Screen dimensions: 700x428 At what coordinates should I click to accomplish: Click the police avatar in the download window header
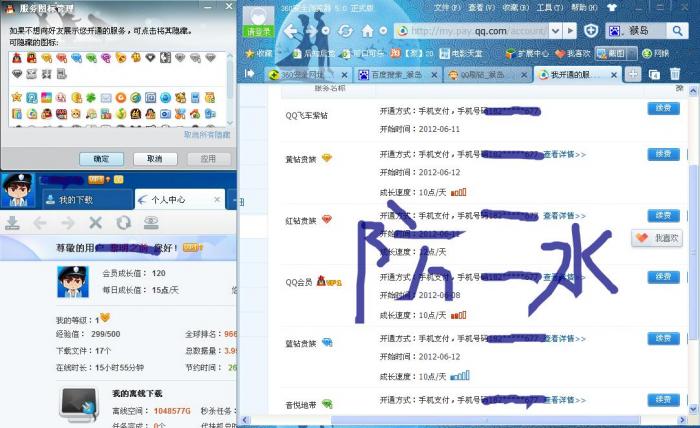pos(18,190)
